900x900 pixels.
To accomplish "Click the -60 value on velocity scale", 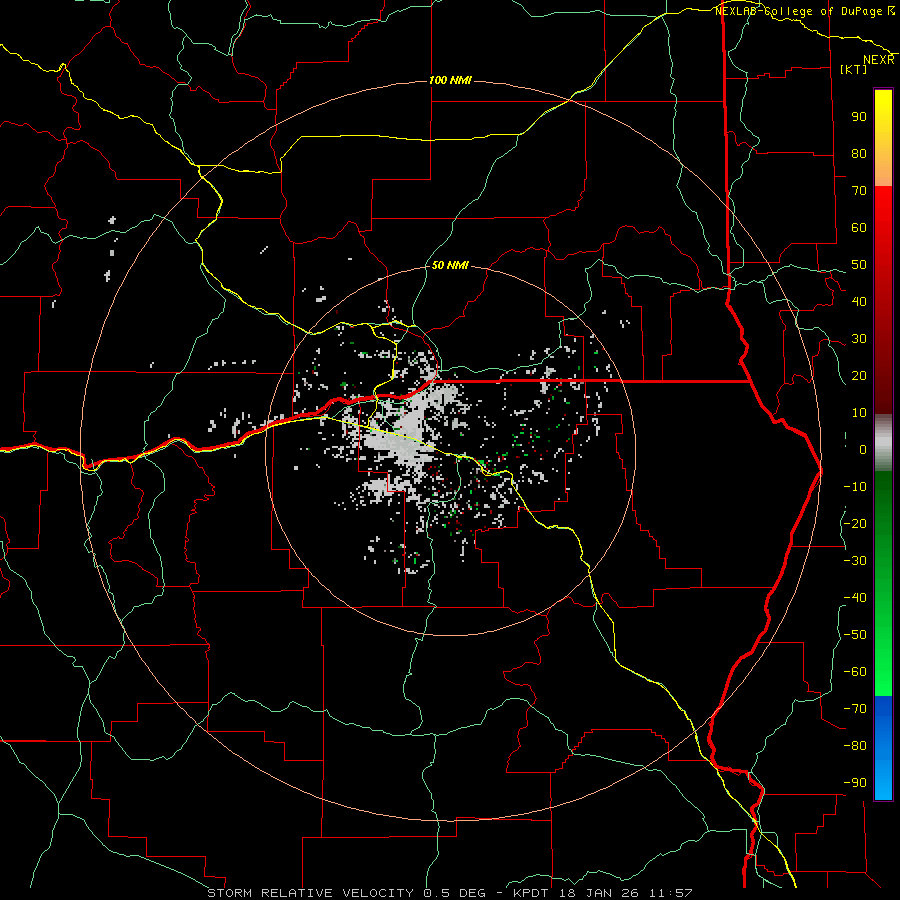I will 855,672.
